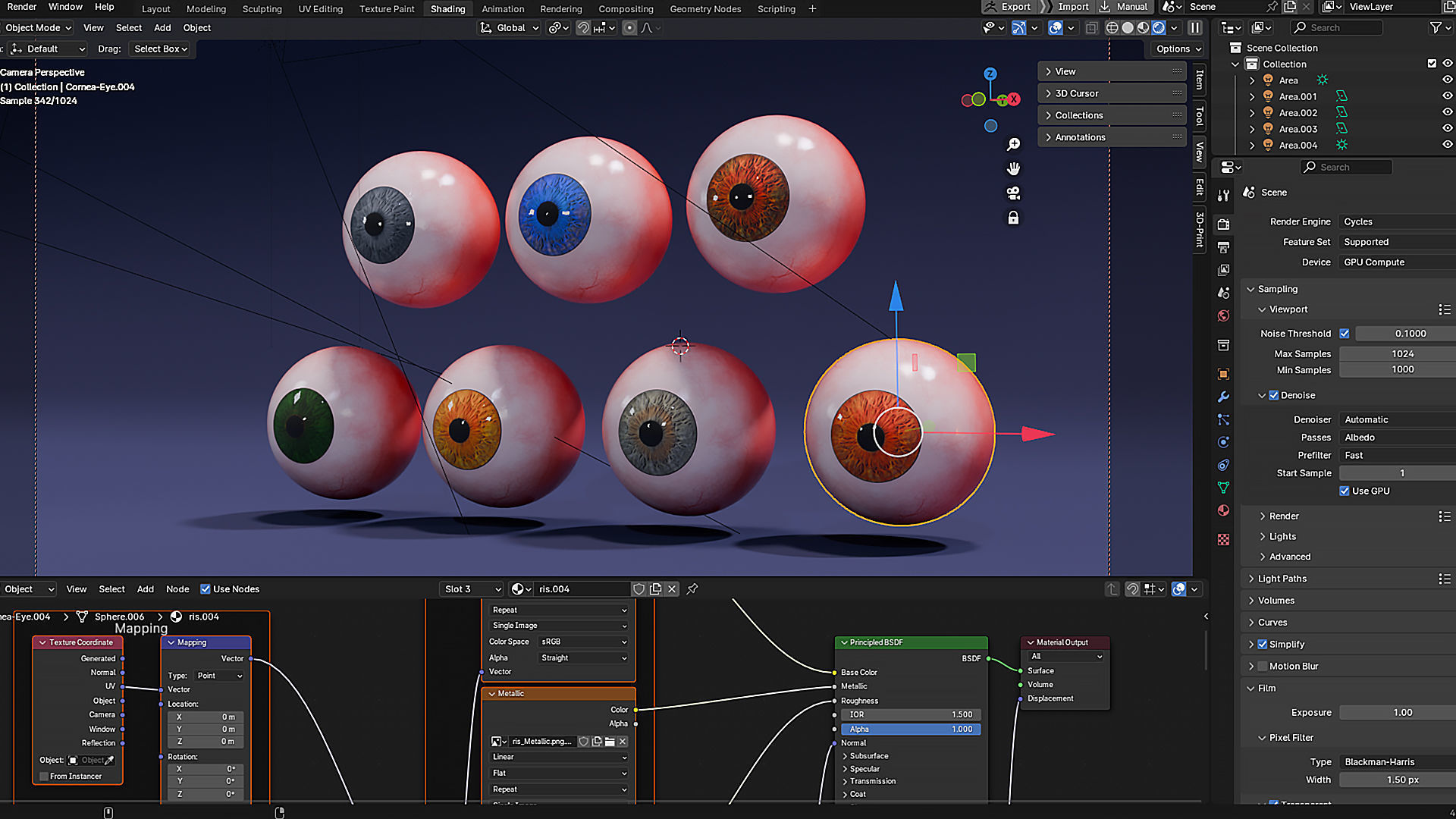
Task: Open the node editor Node menu
Action: pyautogui.click(x=177, y=589)
